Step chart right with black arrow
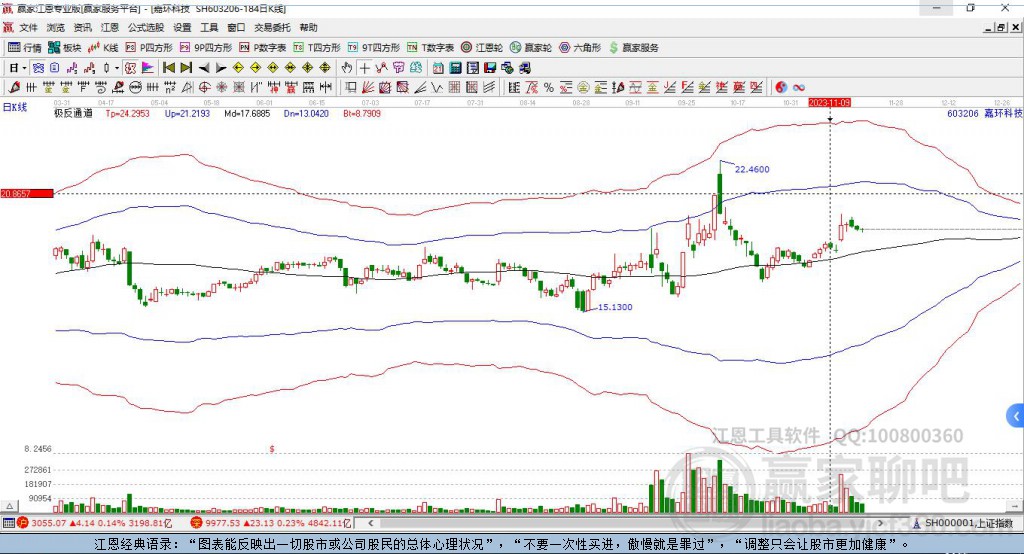Viewport: 1024px width, 554px height. 221,68
